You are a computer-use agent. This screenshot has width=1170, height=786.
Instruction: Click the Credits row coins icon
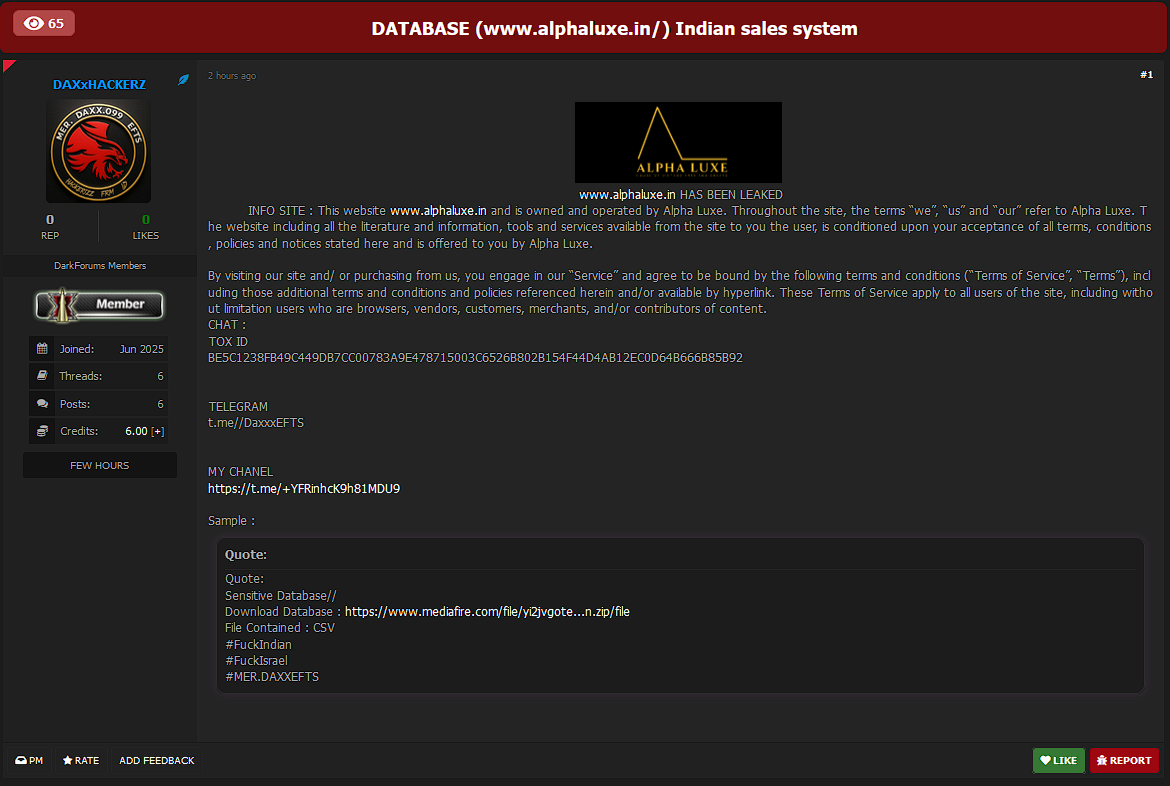click(42, 431)
